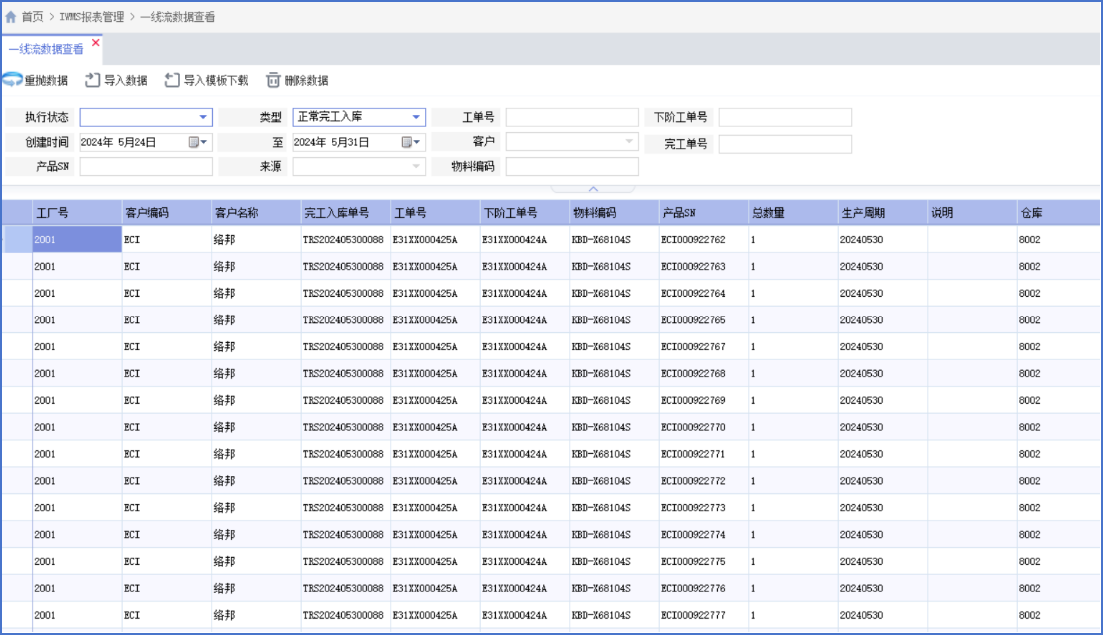Select the row with SN ECI000922765
This screenshot has height=636, width=1103.
[x=693, y=320]
